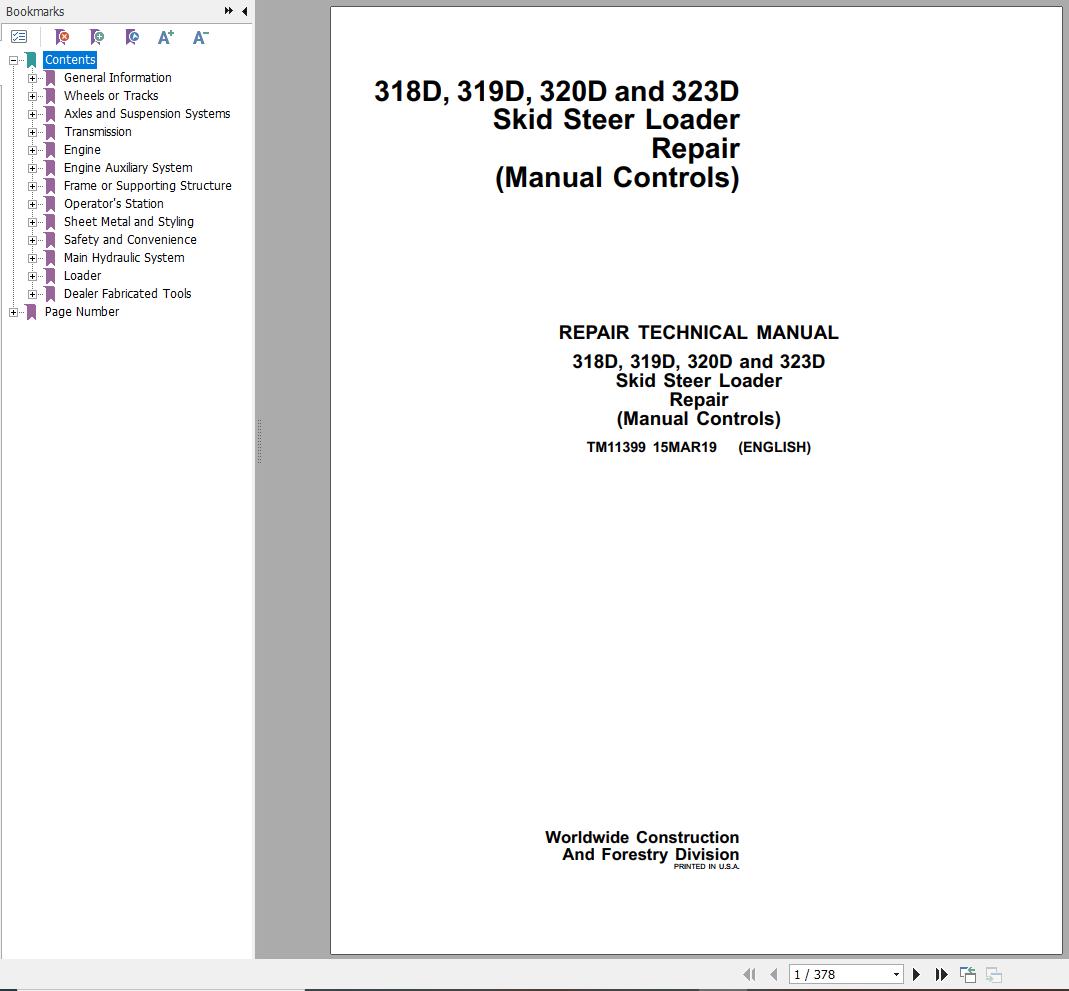Viewport: 1069px width, 991px height.
Task: Open the Dealer Fabricated Tools bookmark
Action: (x=127, y=294)
